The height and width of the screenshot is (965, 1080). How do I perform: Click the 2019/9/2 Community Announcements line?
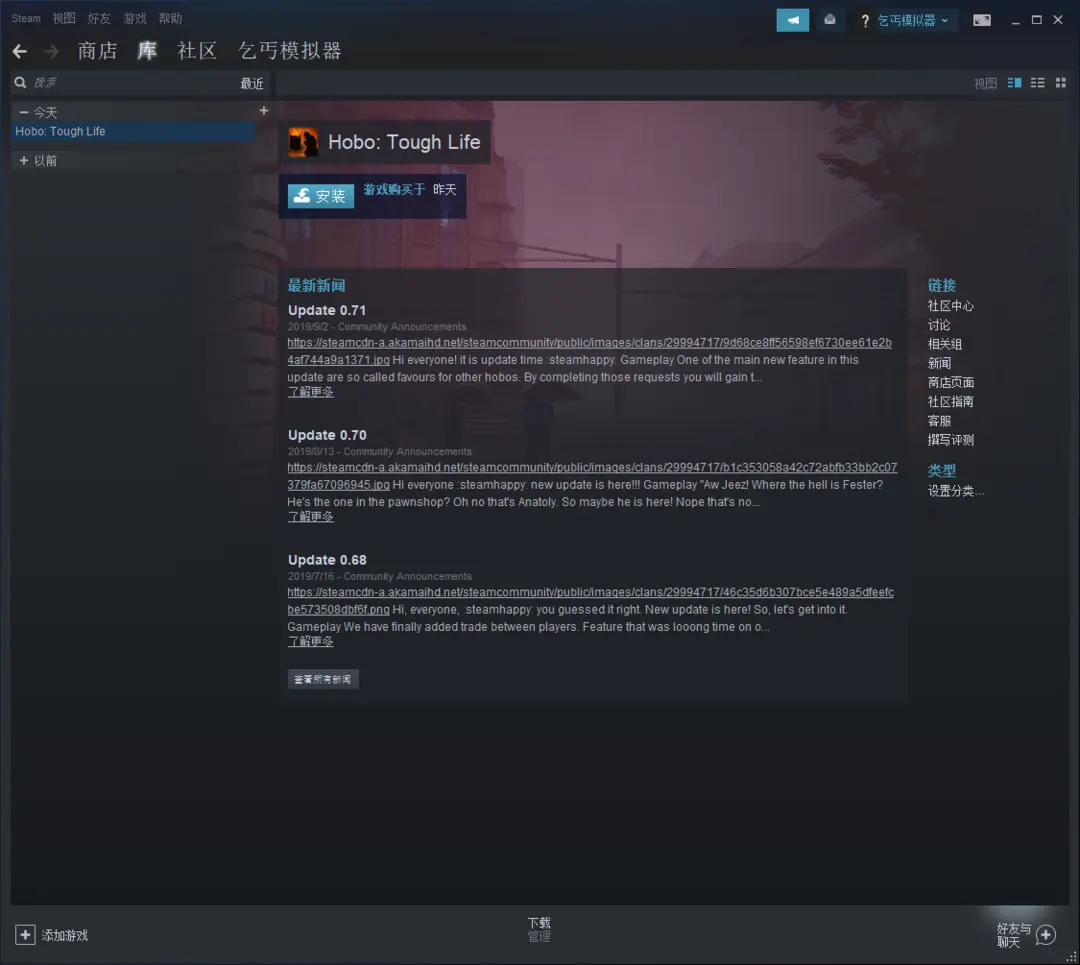pyautogui.click(x=377, y=326)
